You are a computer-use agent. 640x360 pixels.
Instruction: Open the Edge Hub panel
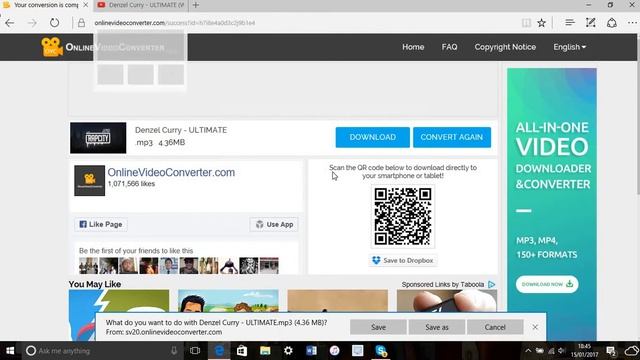pos(570,23)
